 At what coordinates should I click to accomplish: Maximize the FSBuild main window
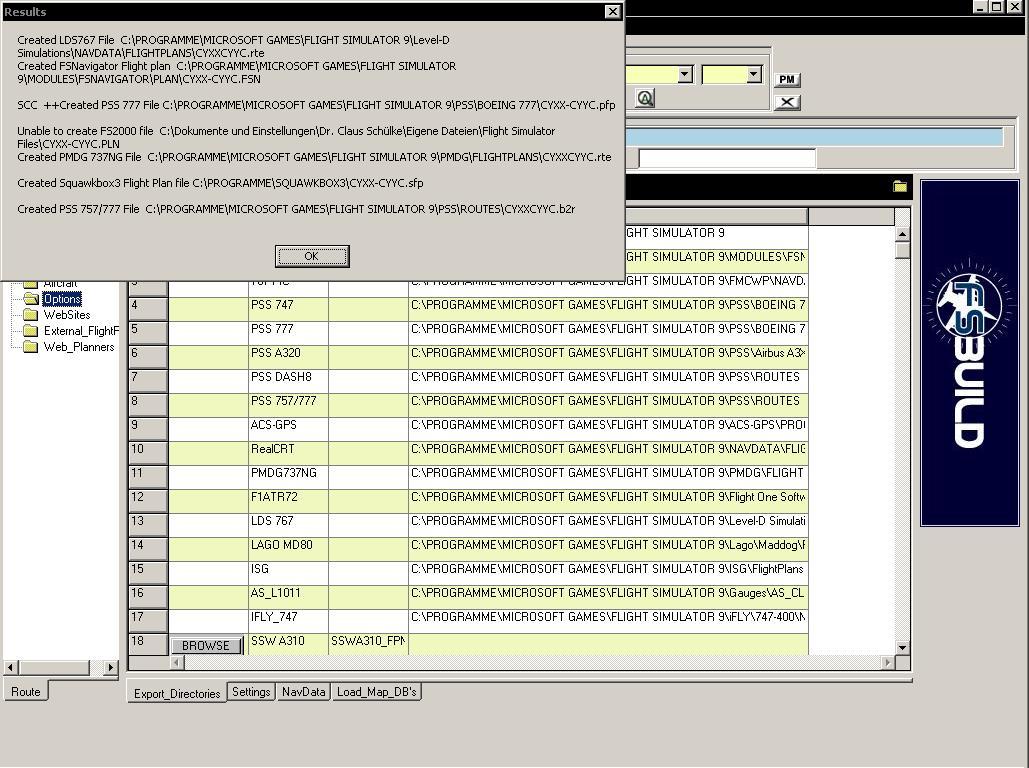996,7
